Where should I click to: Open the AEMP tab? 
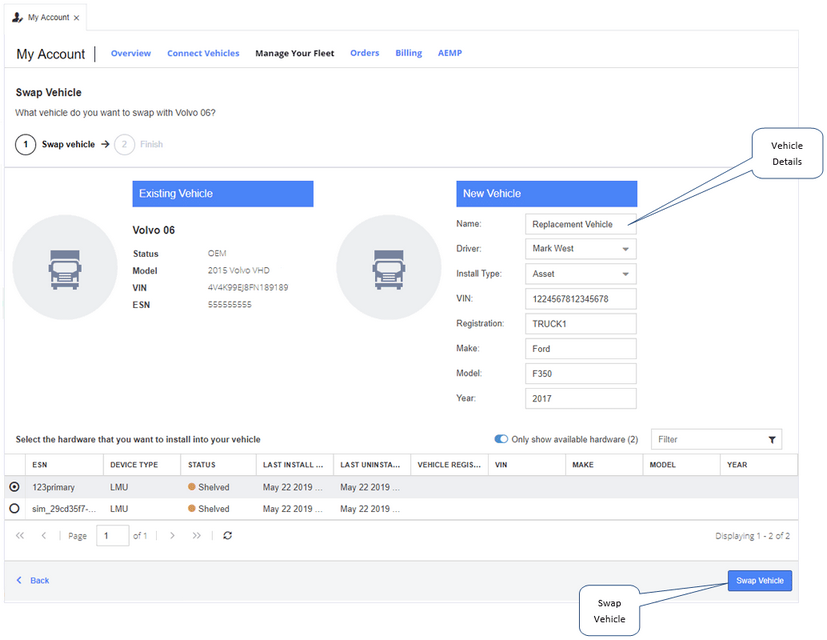(x=450, y=53)
